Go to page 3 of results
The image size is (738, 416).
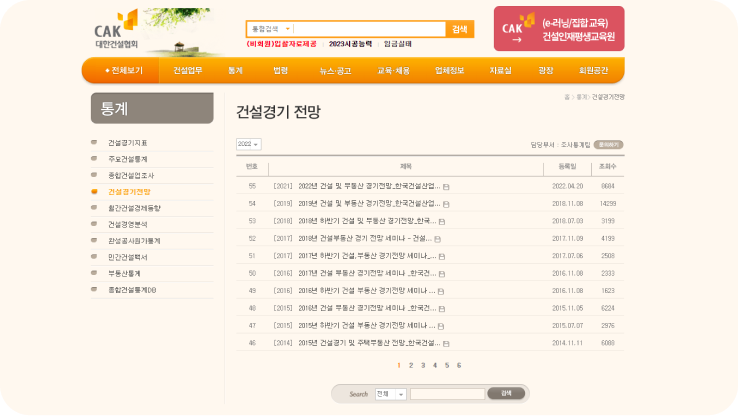pyautogui.click(x=423, y=366)
